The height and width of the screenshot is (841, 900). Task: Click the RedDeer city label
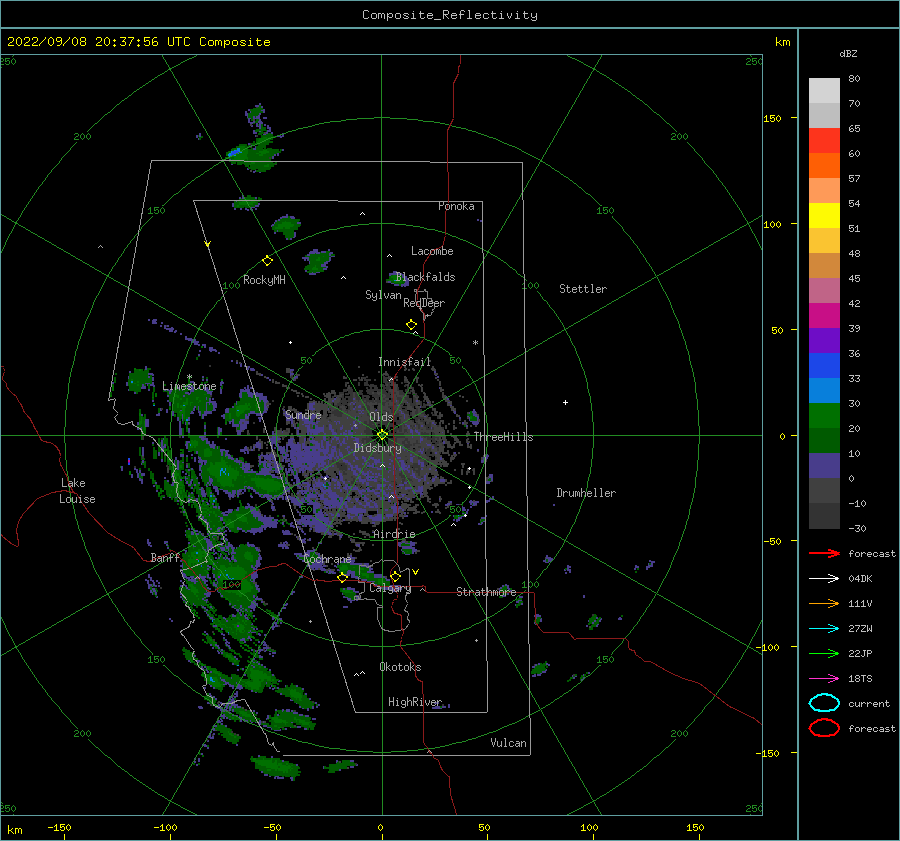tap(424, 303)
